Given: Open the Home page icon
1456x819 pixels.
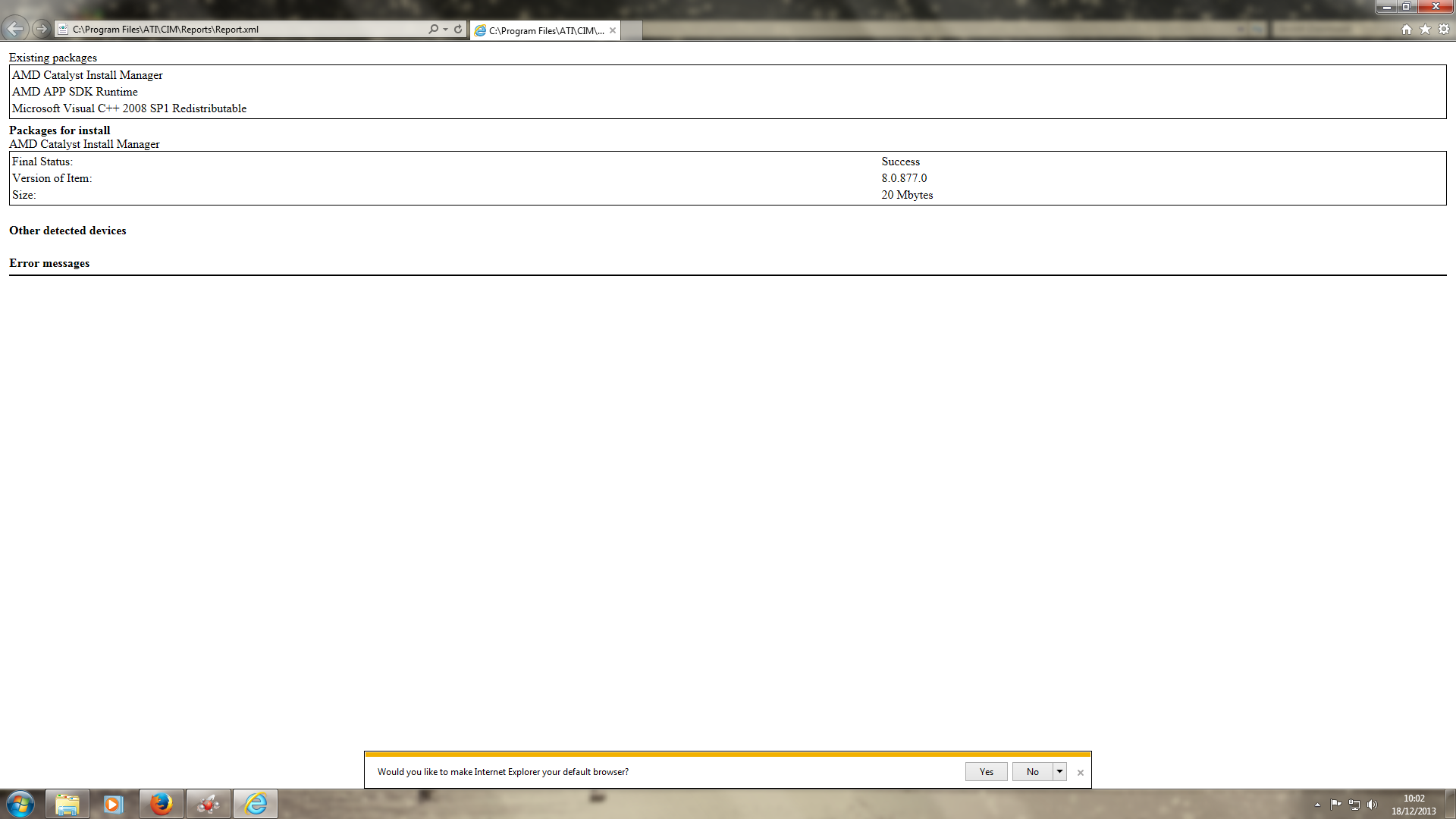Looking at the screenshot, I should coord(1407,29).
